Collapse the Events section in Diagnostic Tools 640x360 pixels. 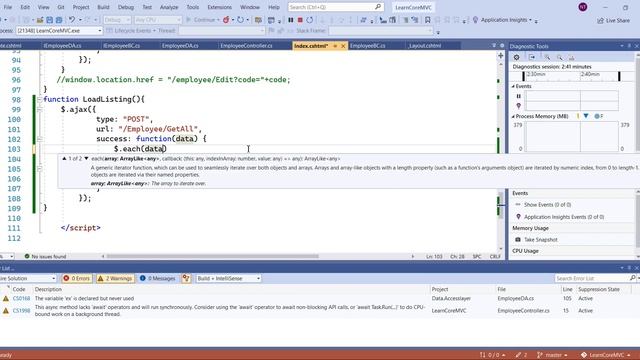513,86
